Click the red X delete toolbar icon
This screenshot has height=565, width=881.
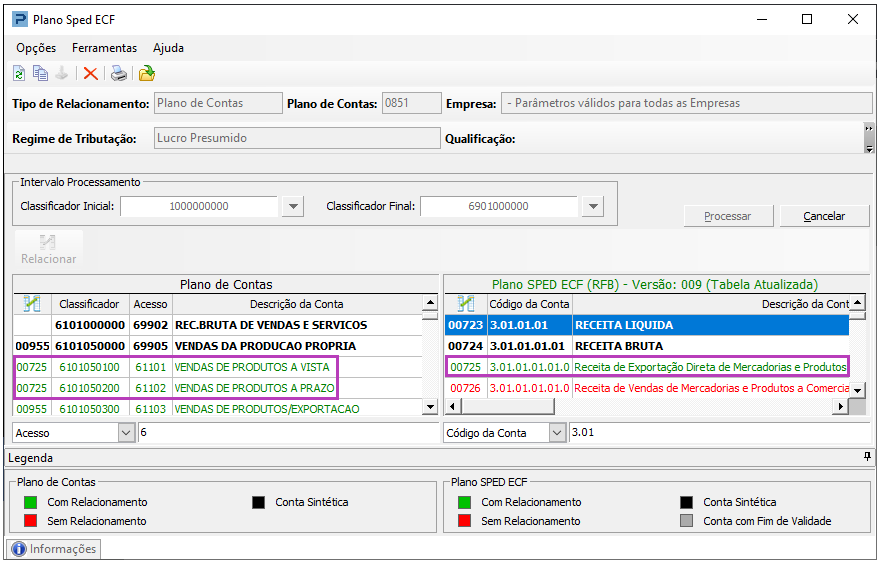coord(90,74)
